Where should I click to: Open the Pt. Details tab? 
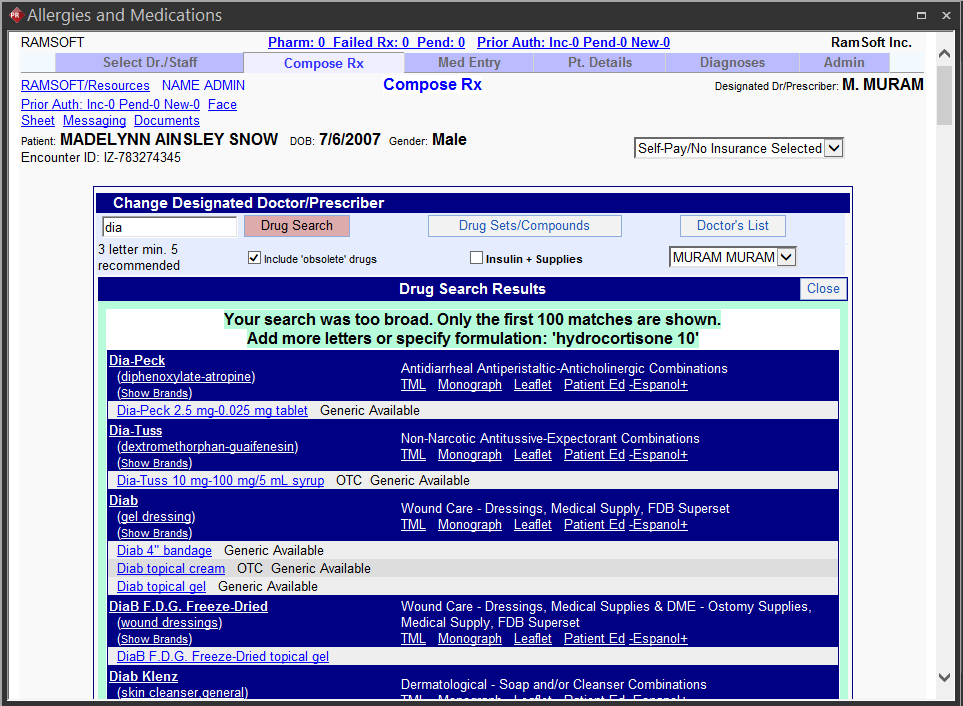(598, 63)
